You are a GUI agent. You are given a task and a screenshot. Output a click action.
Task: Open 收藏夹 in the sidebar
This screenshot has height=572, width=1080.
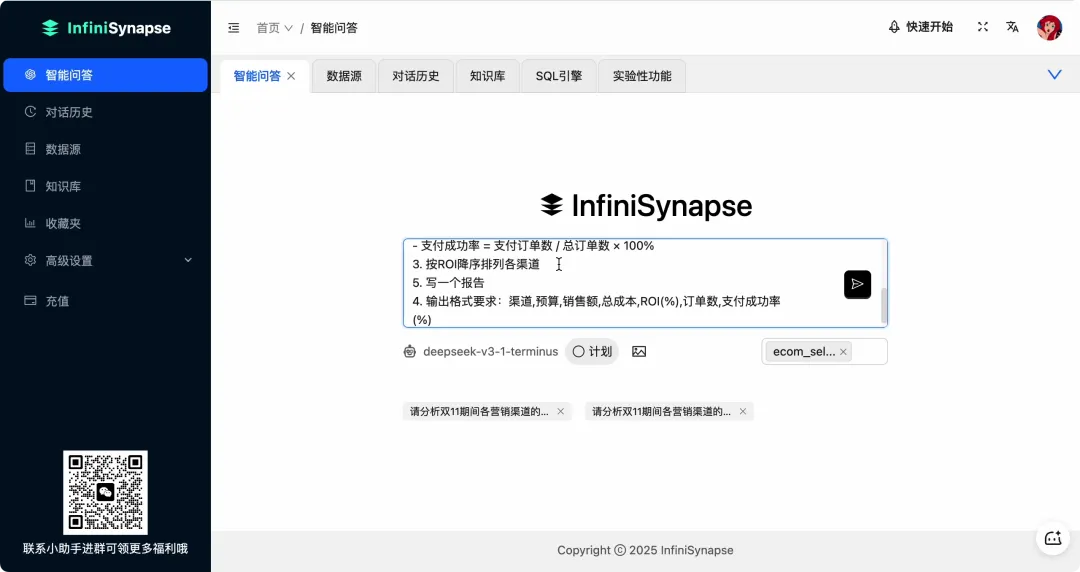[x=105, y=224]
